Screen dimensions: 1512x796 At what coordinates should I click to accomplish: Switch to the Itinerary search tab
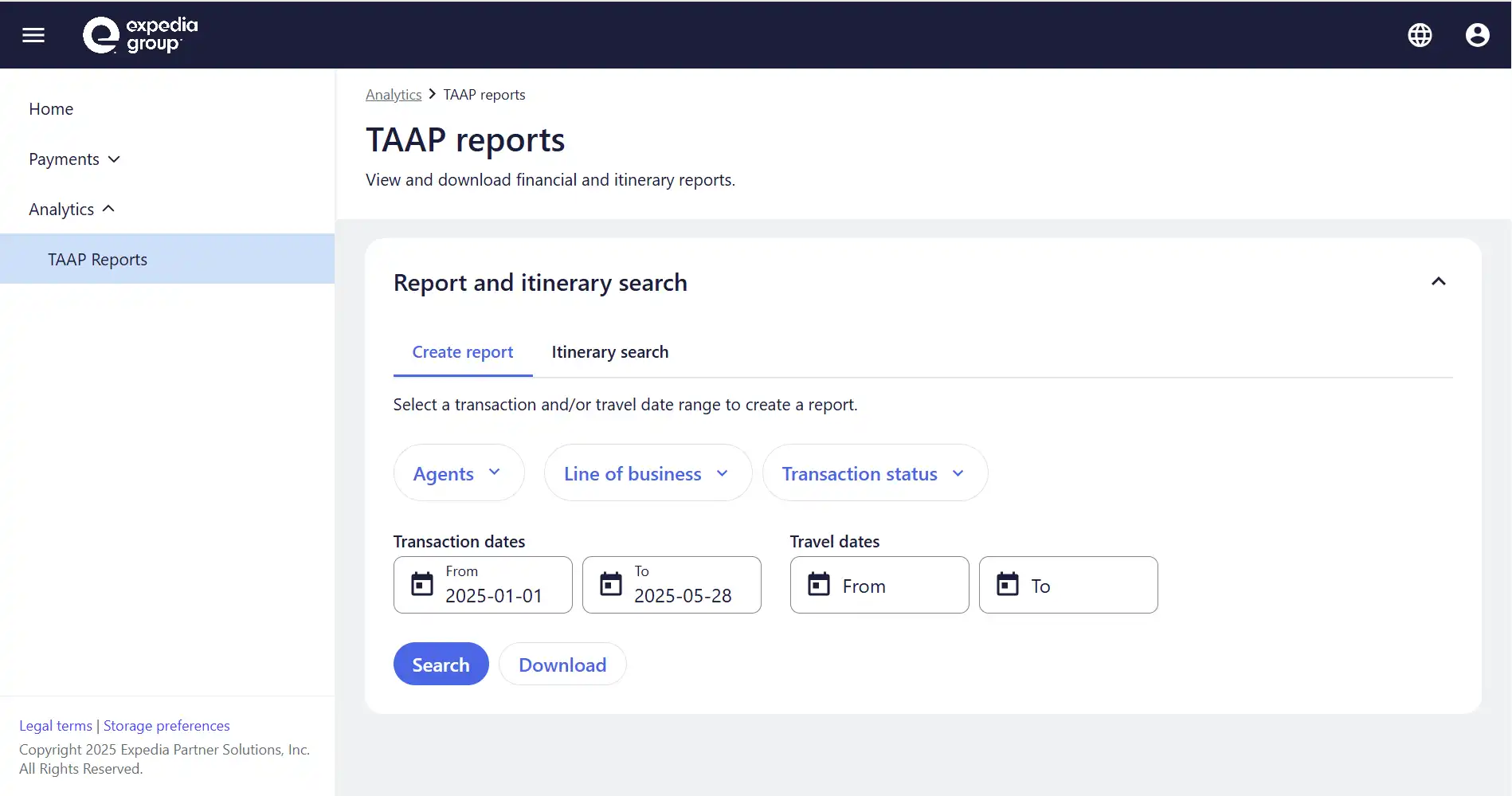click(609, 352)
